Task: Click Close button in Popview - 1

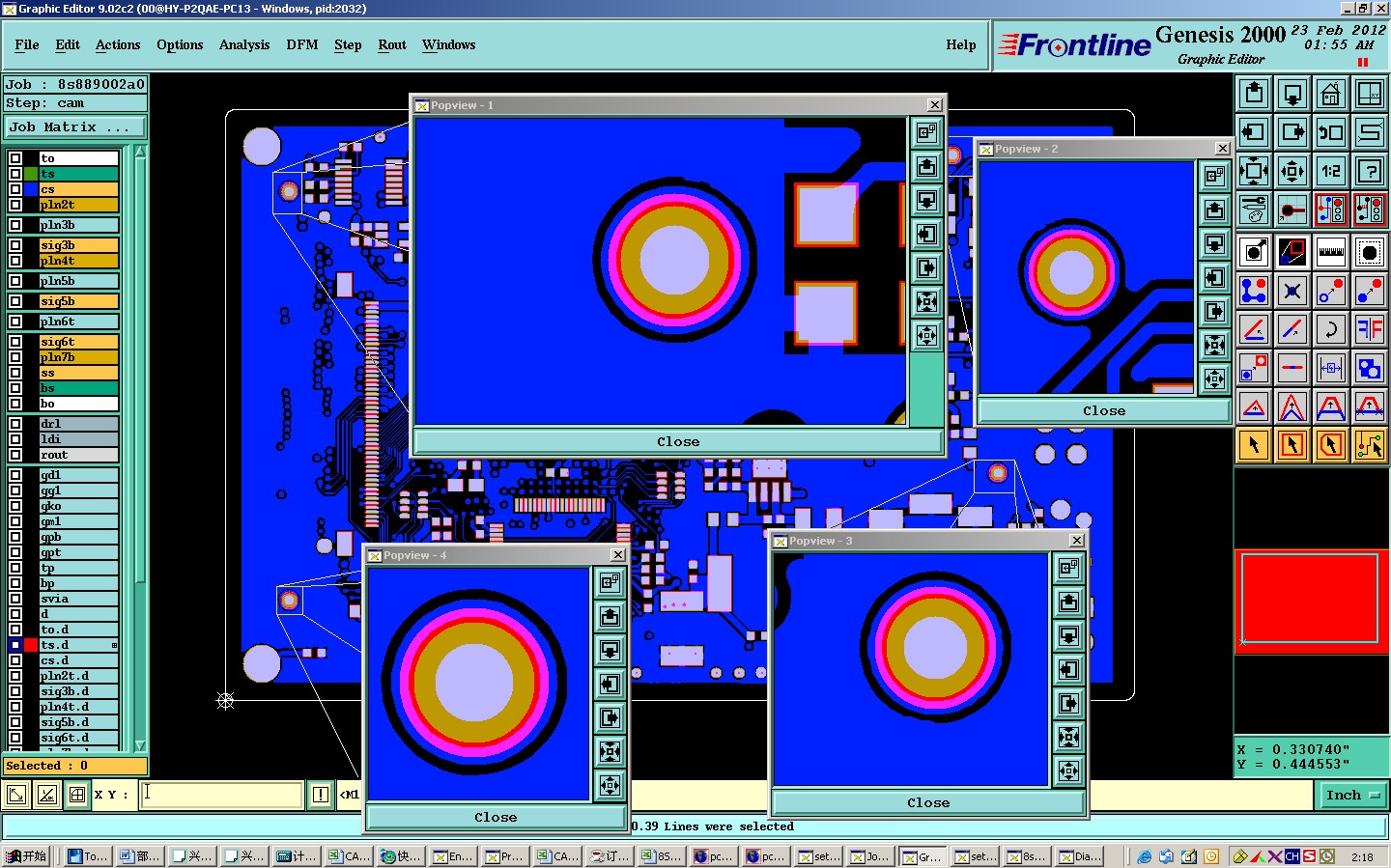Action: 678,441
